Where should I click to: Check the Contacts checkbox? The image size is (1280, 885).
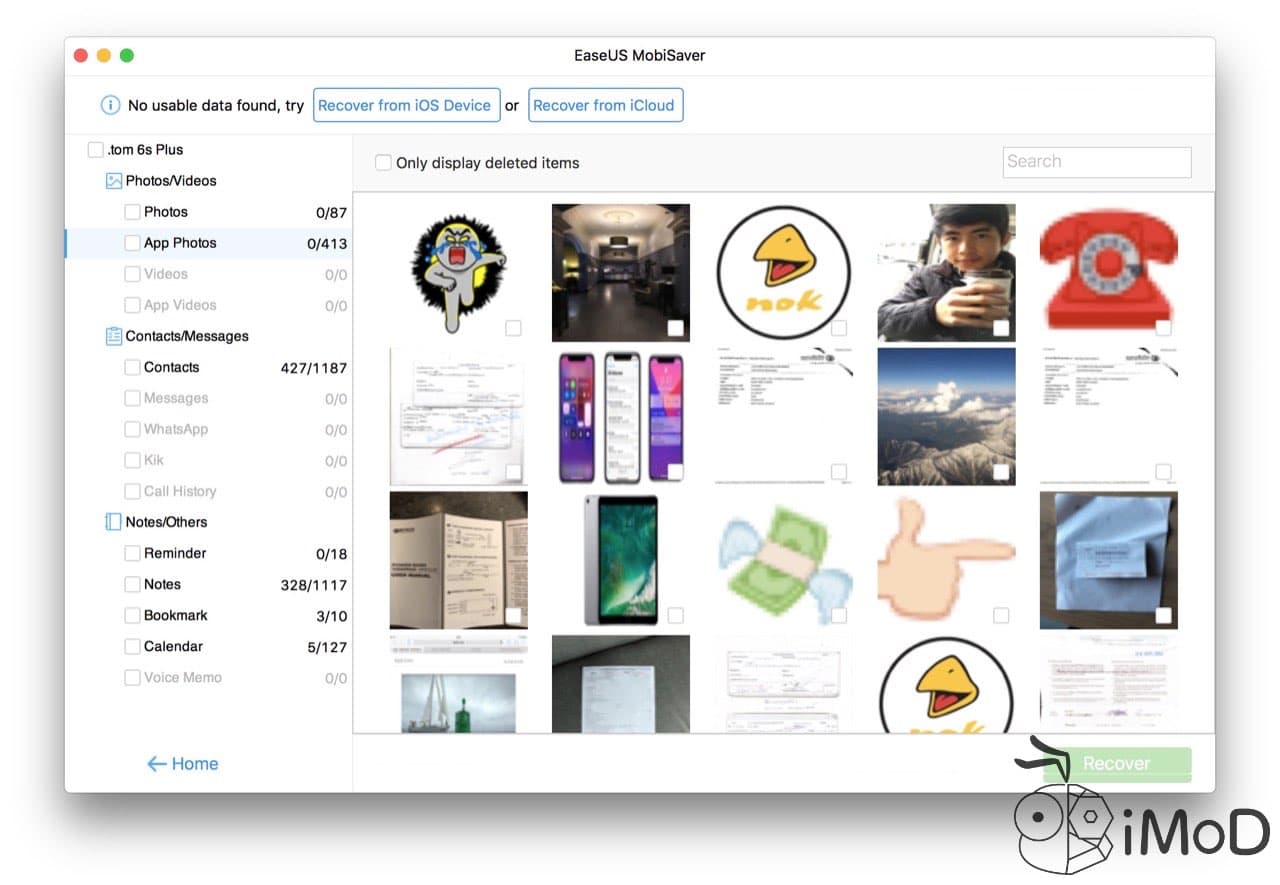click(x=131, y=367)
